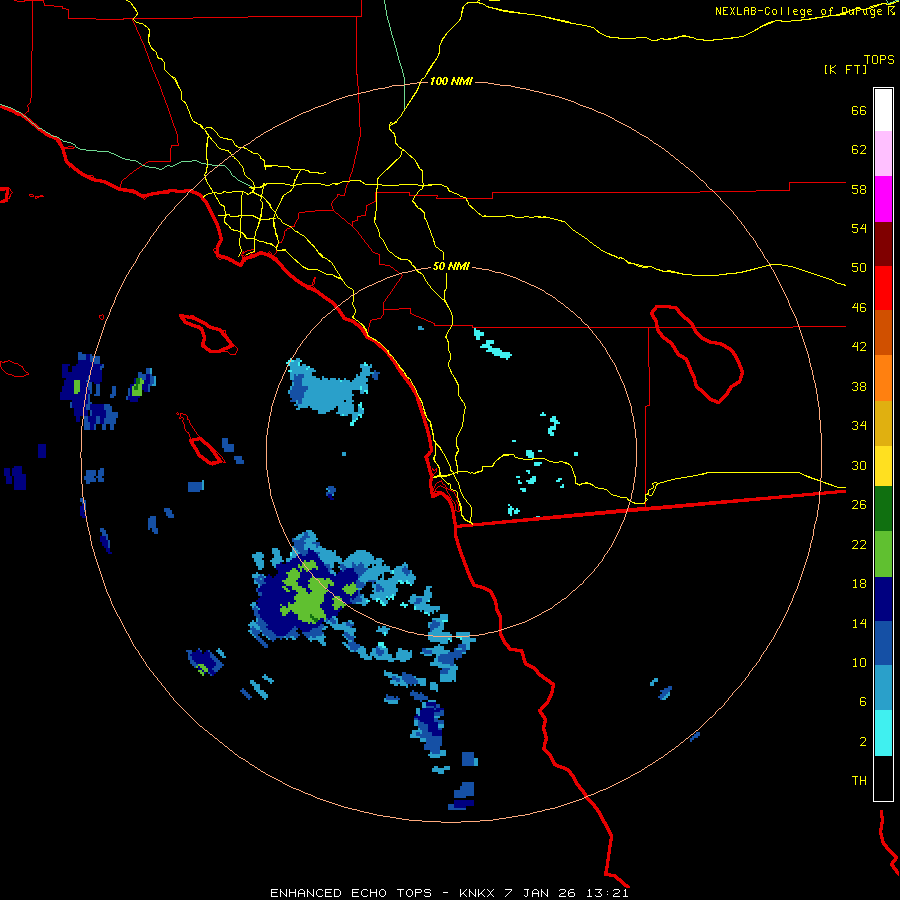This screenshot has width=900, height=900.
Task: Click the 22 legend value
Action: coord(859,544)
